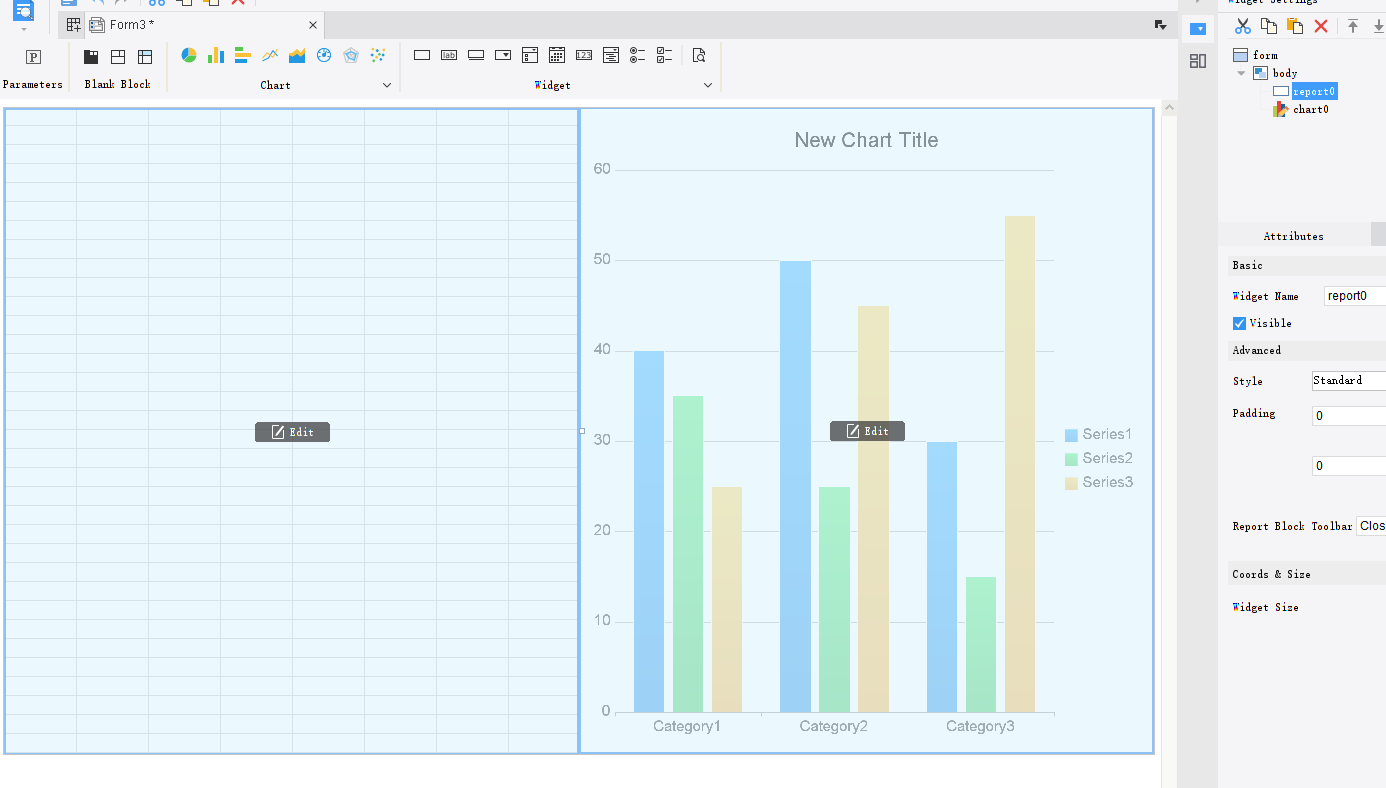The height and width of the screenshot is (788, 1386).
Task: Click Edit on the chart block
Action: [867, 431]
